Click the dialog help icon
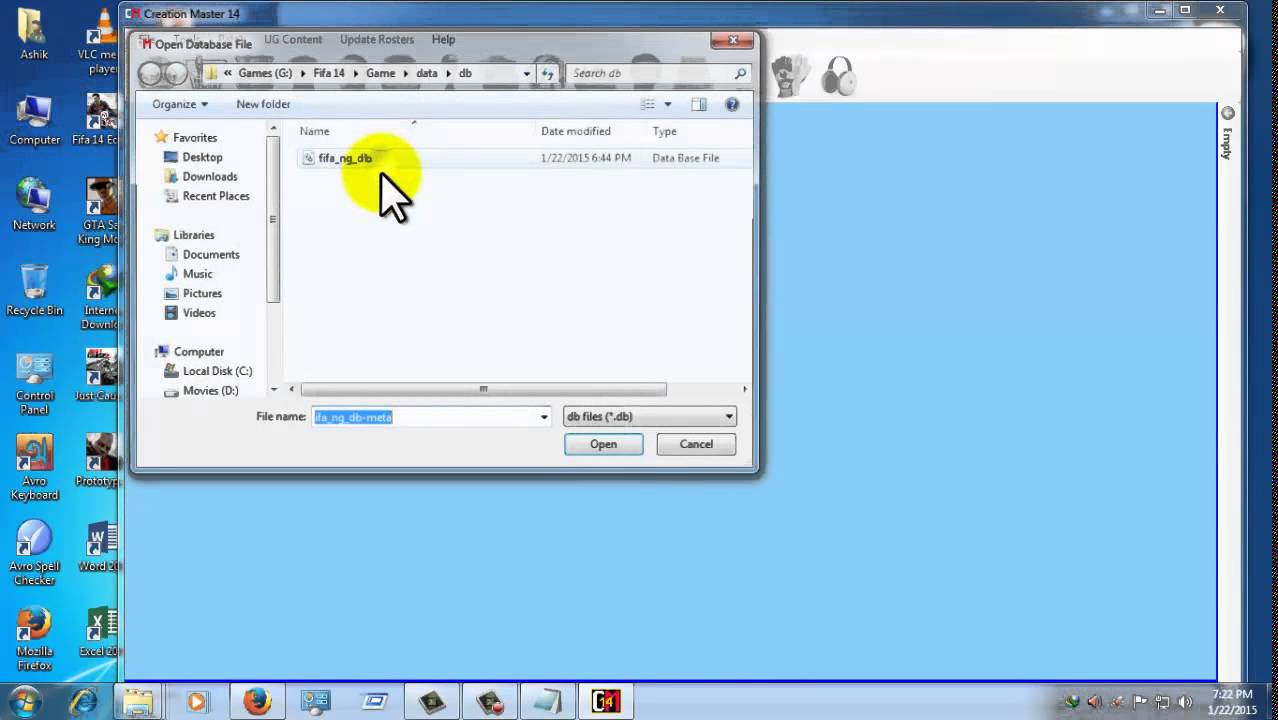 pos(732,104)
